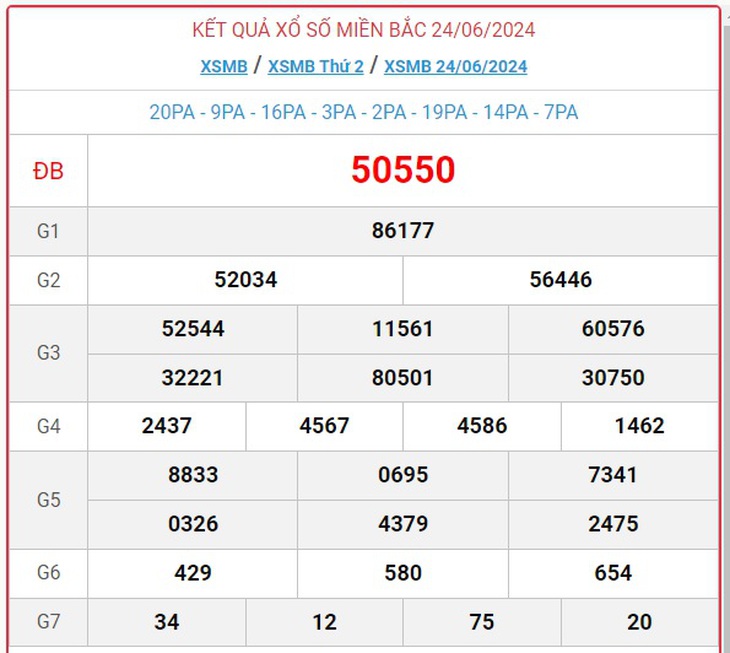Select the G6 number 654
730x653 pixels.
click(613, 573)
